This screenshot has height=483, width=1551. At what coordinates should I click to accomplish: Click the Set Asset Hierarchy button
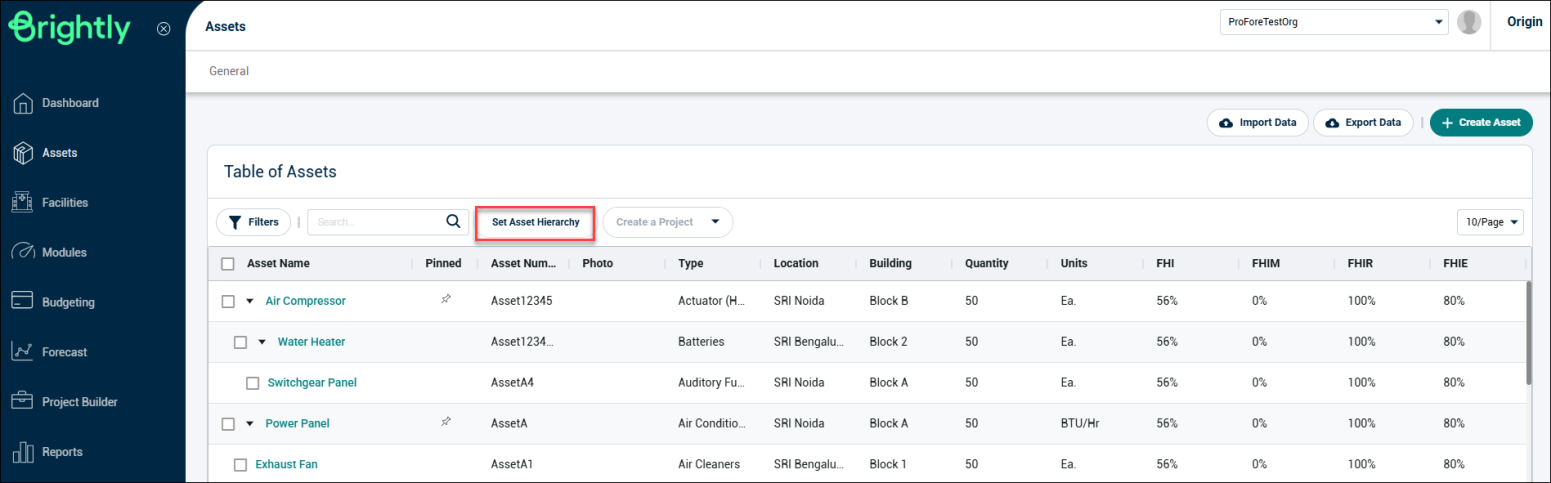pyautogui.click(x=535, y=222)
